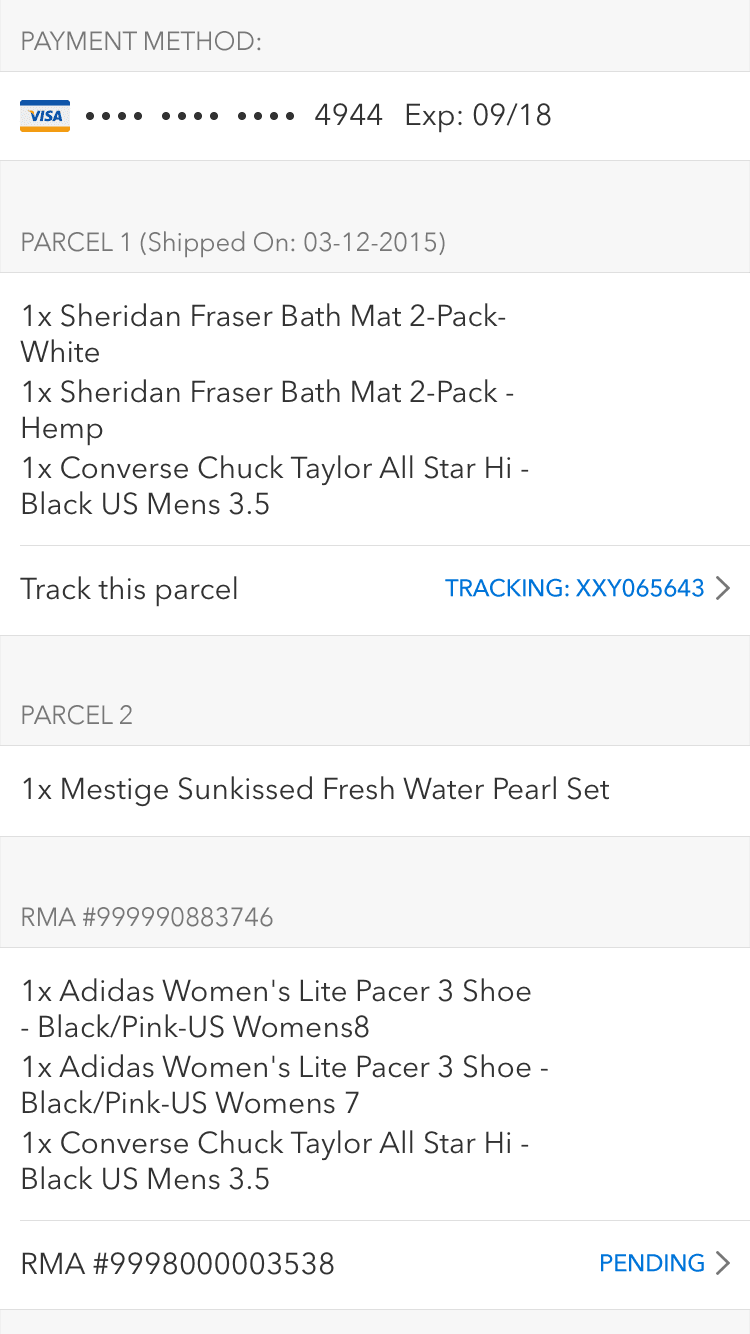750x1334 pixels.
Task: Tap the RMA #999990883746 section header
Action: 147,918
